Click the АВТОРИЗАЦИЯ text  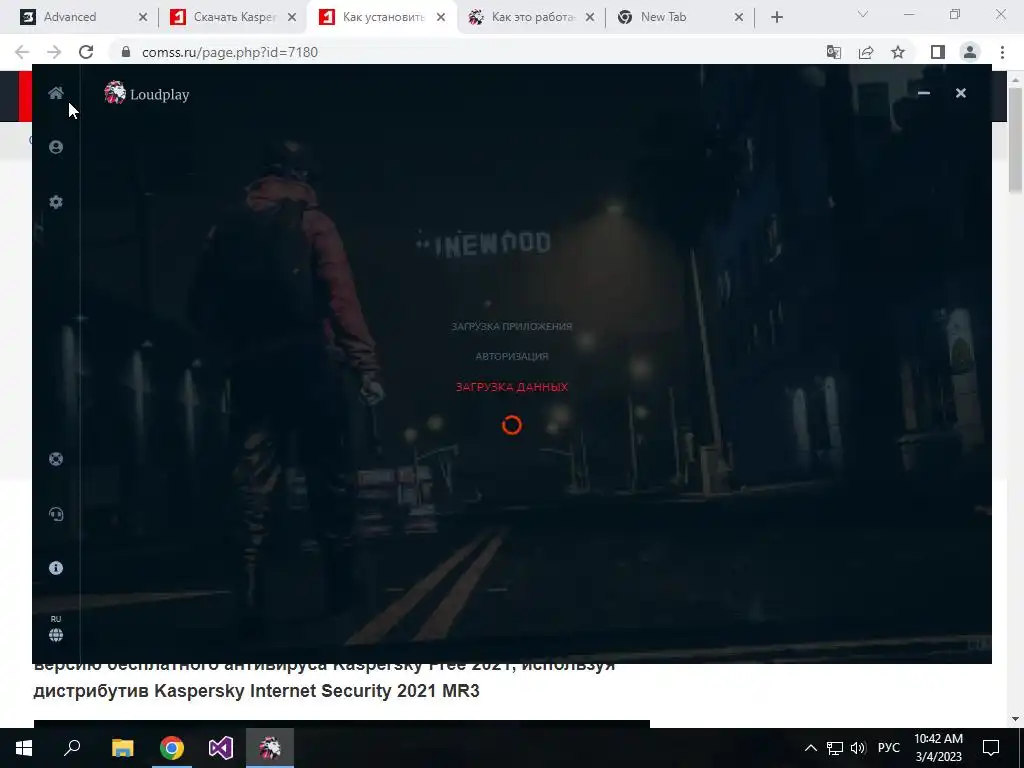[512, 356]
